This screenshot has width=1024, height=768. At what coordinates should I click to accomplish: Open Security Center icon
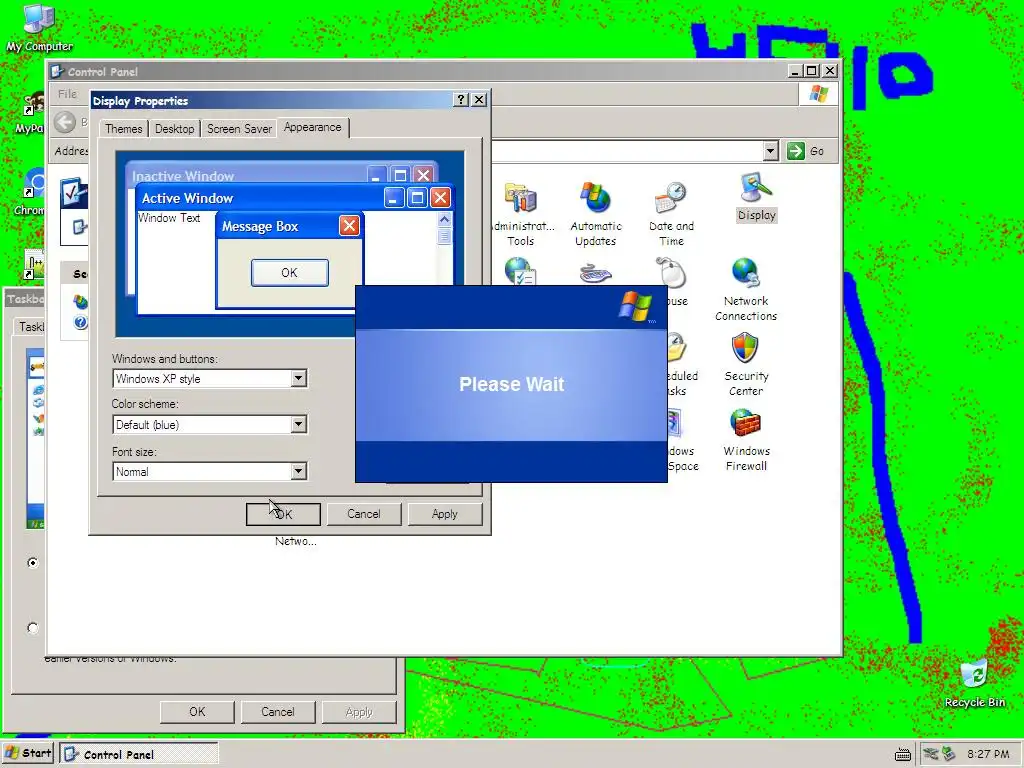click(x=746, y=364)
